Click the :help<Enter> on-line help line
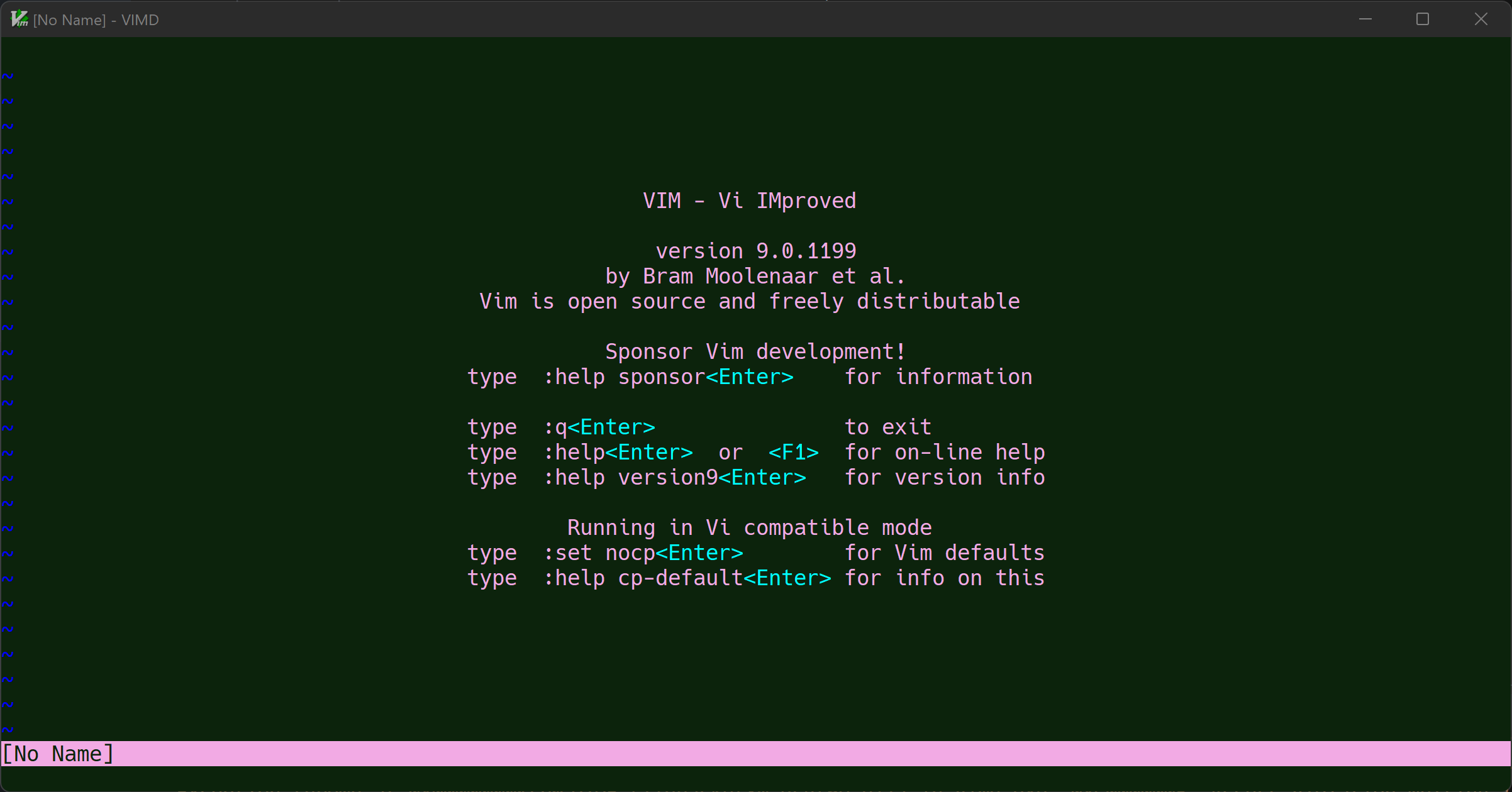This screenshot has height=792, width=1512. (618, 452)
